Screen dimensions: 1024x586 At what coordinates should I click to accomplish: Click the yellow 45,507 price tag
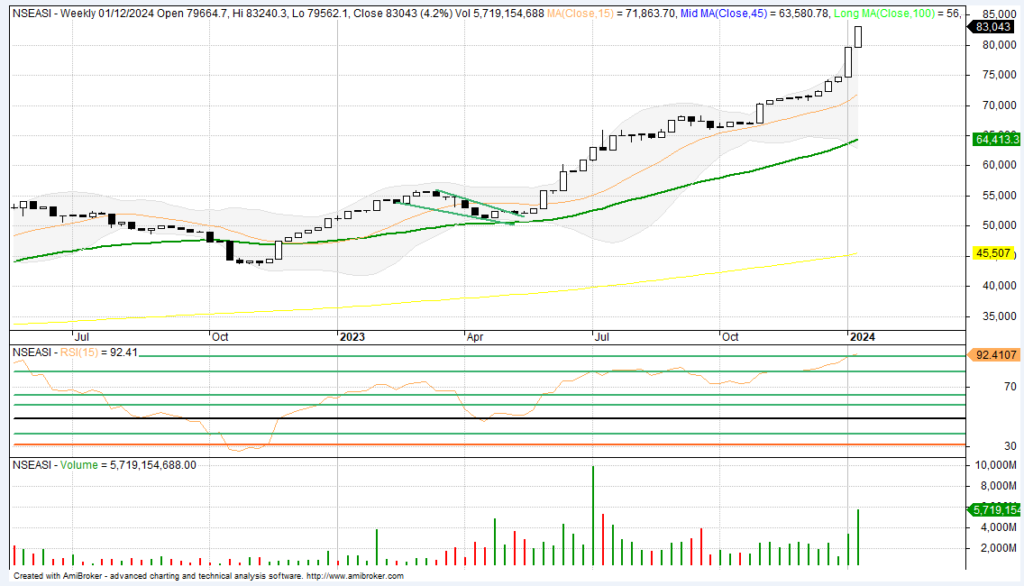tap(994, 254)
